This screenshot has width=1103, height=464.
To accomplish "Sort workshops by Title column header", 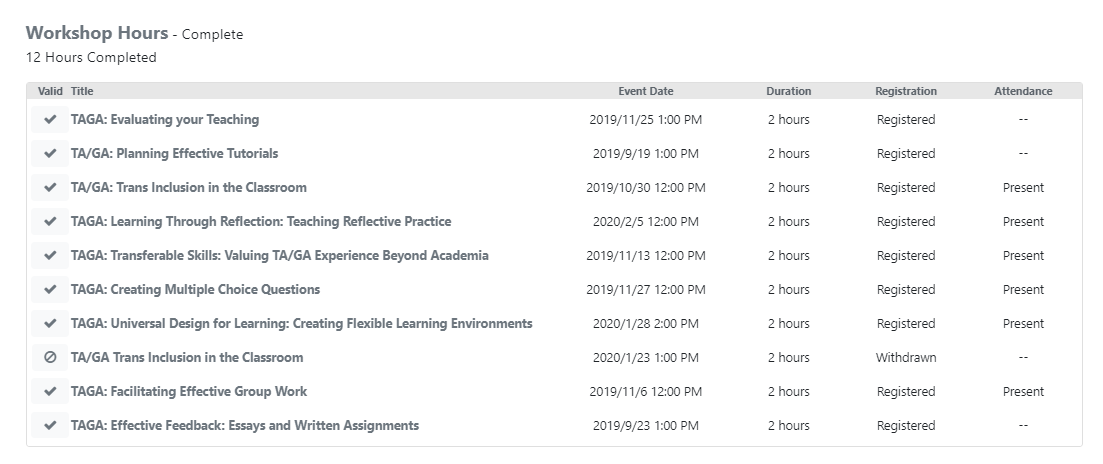I will (x=82, y=91).
